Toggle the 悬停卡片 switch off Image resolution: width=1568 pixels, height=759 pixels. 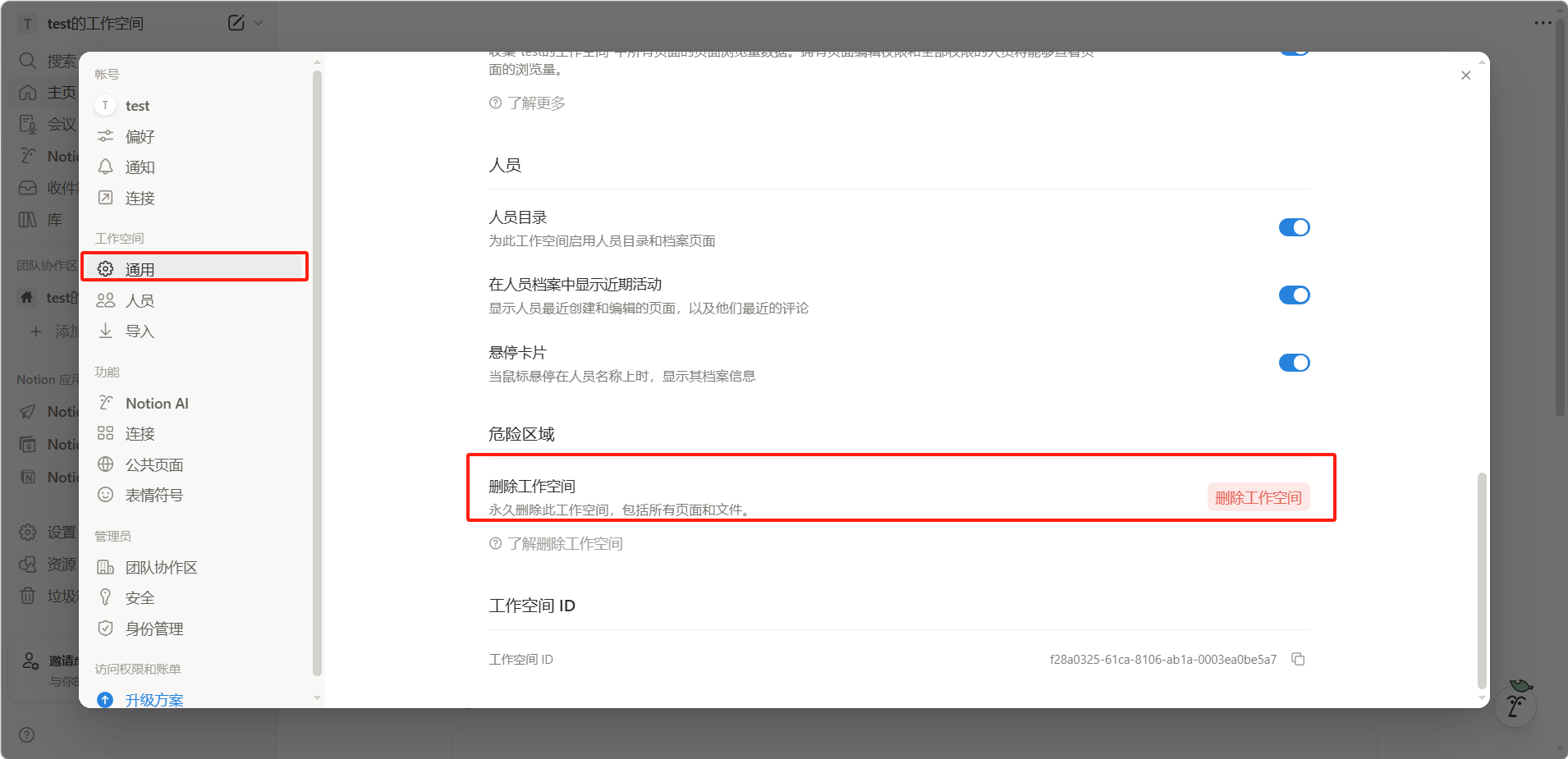(1294, 363)
